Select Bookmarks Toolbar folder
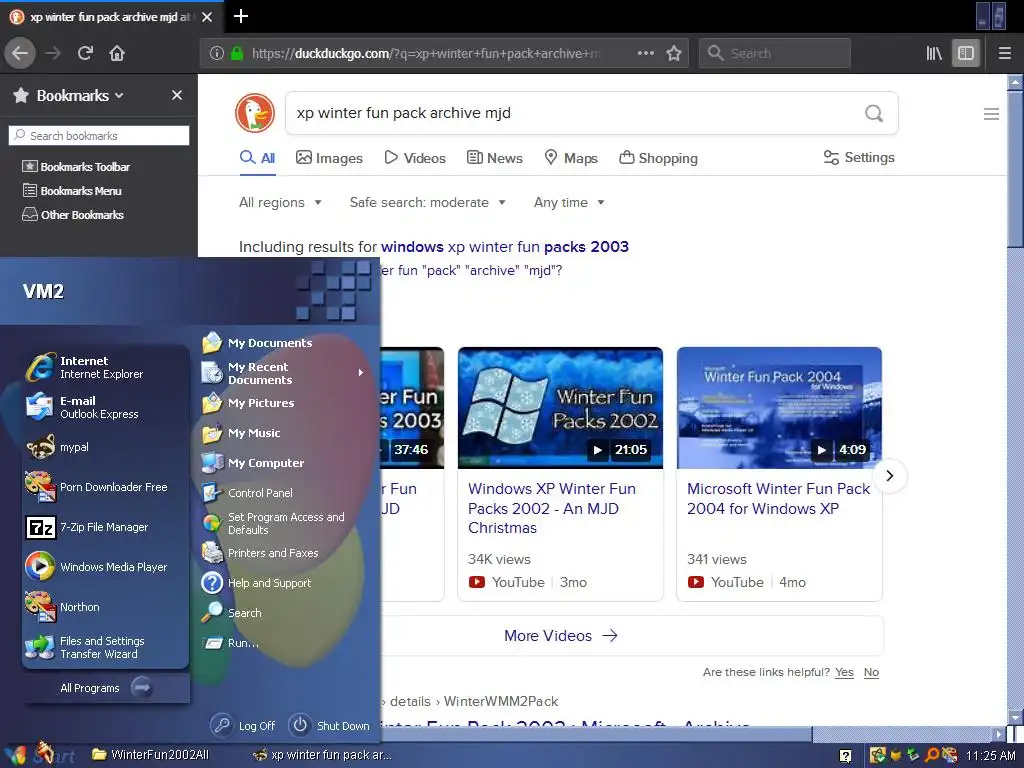The width and height of the screenshot is (1024, 768). (x=76, y=167)
